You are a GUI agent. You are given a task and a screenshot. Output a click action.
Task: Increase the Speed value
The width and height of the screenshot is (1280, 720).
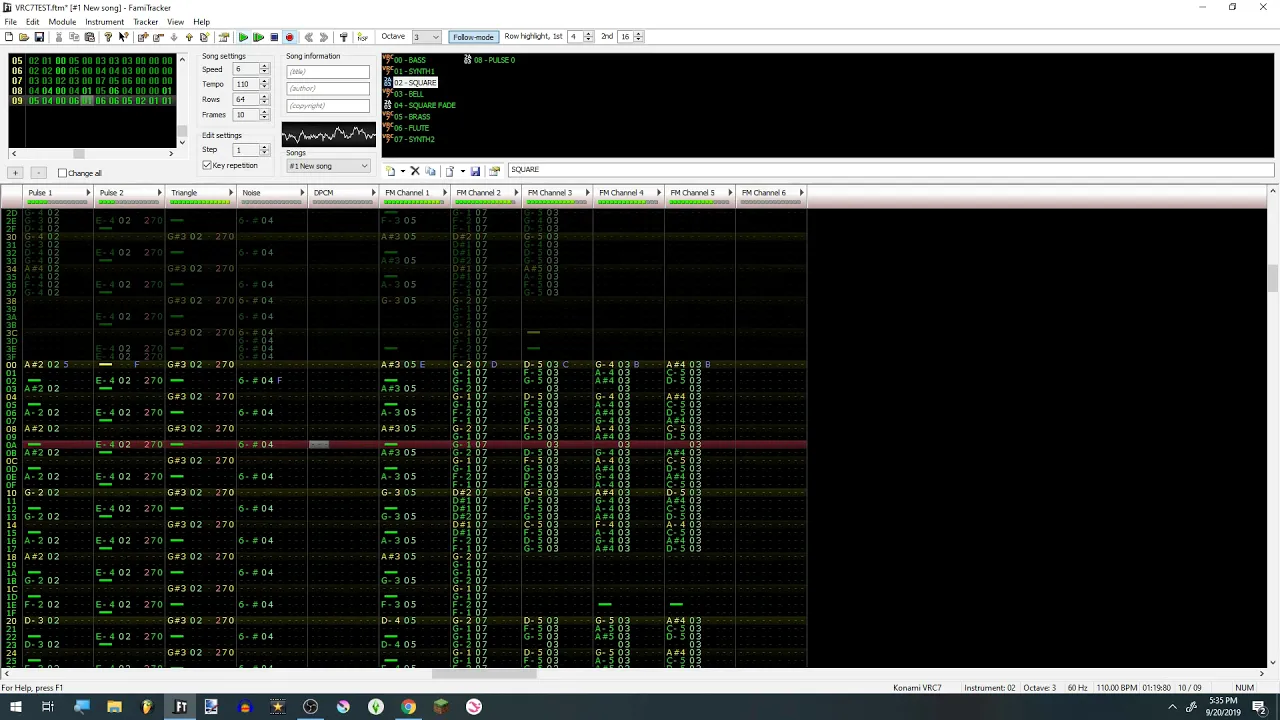coord(264,67)
